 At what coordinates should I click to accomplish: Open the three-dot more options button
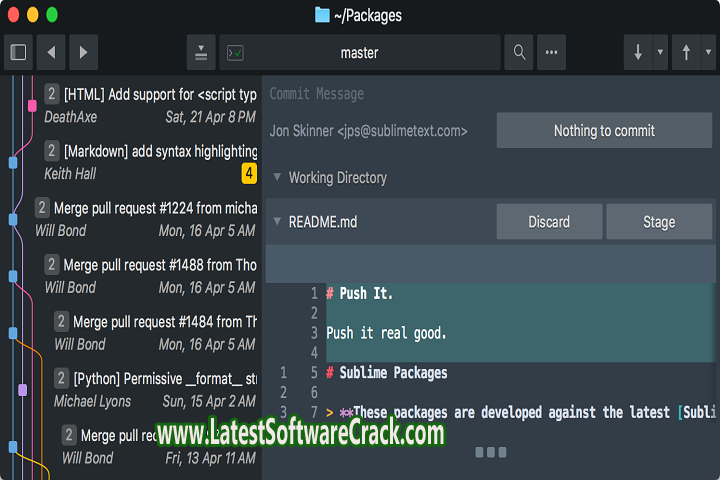coord(552,52)
